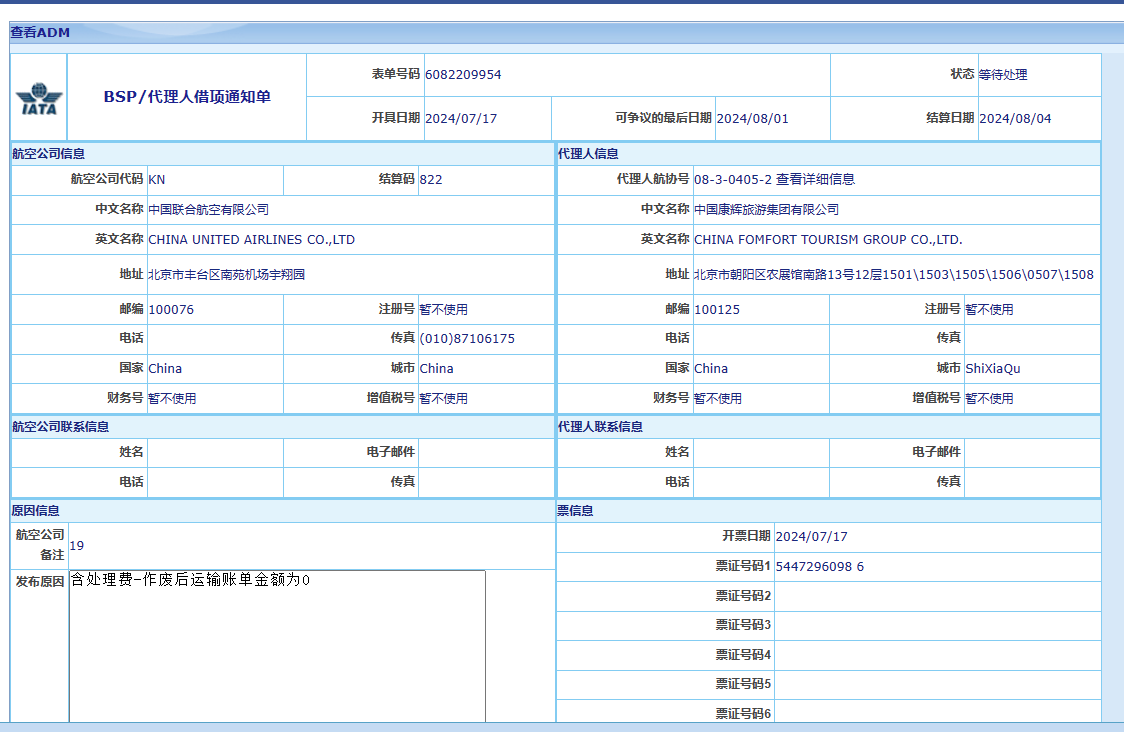Click the settlement date 2024/08/04

(x=1015, y=119)
